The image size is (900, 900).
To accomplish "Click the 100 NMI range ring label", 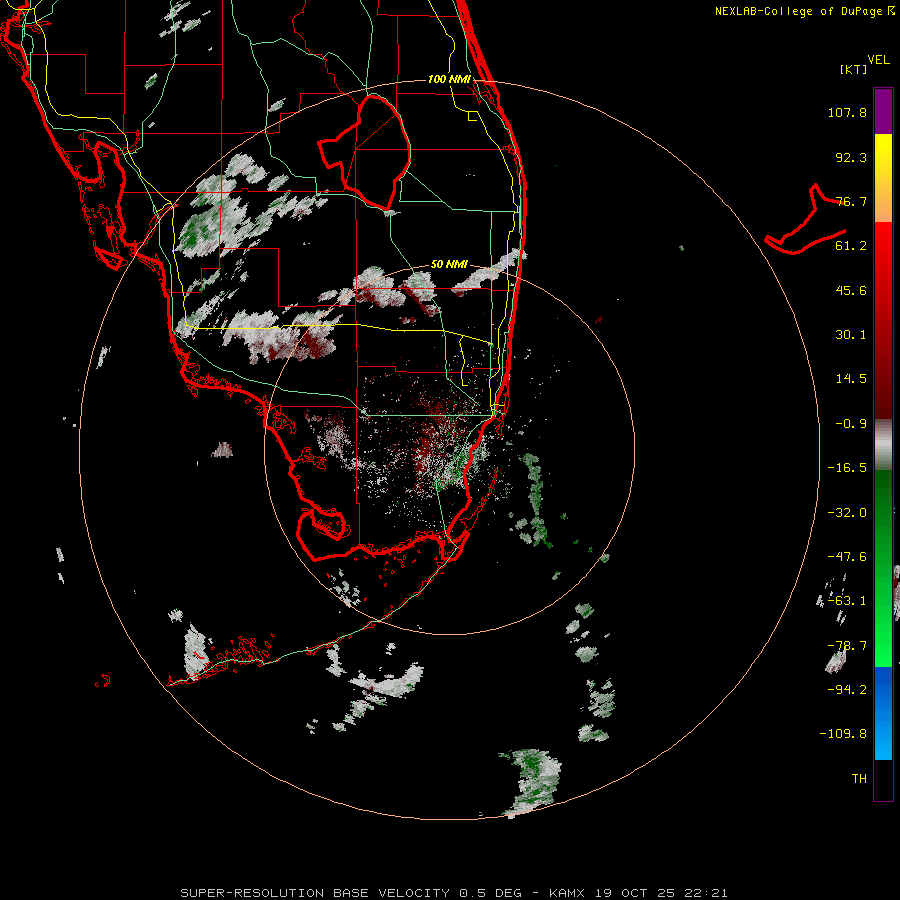I will click(x=449, y=79).
